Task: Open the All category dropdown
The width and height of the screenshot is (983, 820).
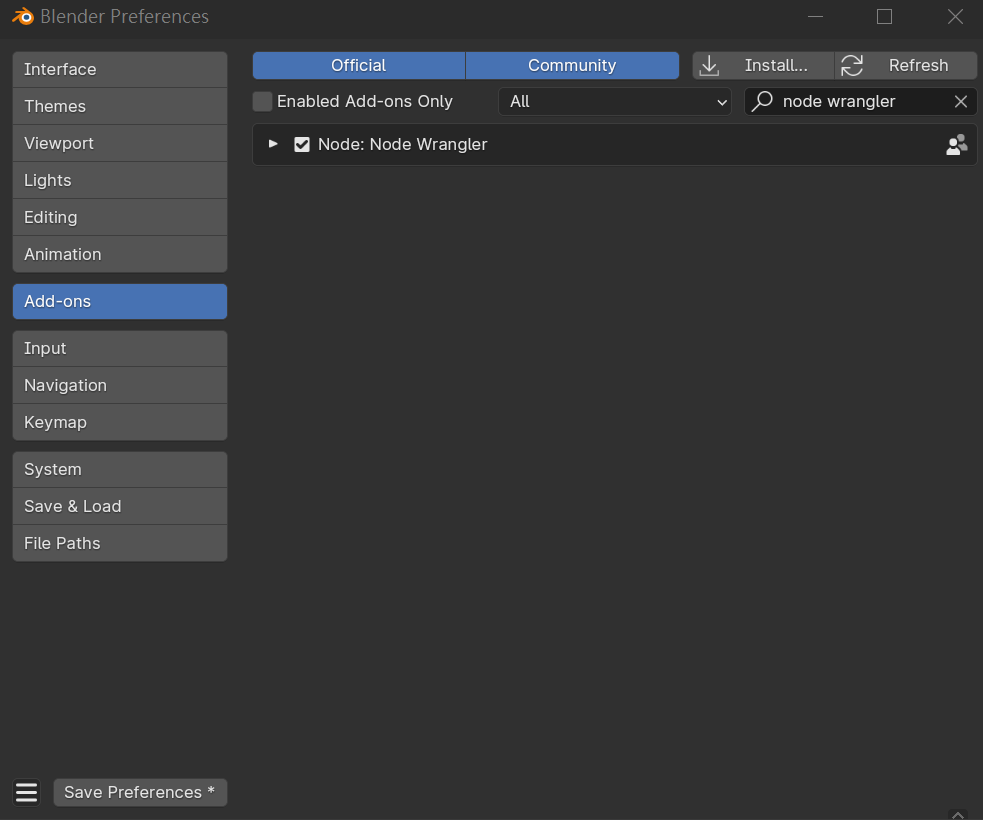Action: [x=614, y=102]
